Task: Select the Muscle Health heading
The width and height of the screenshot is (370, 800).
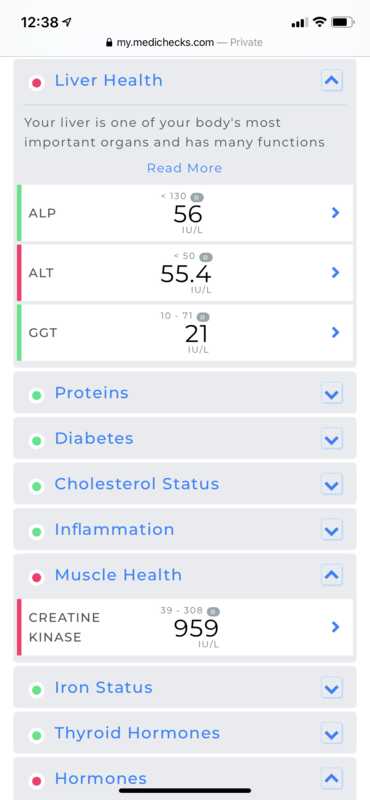Action: [x=118, y=575]
